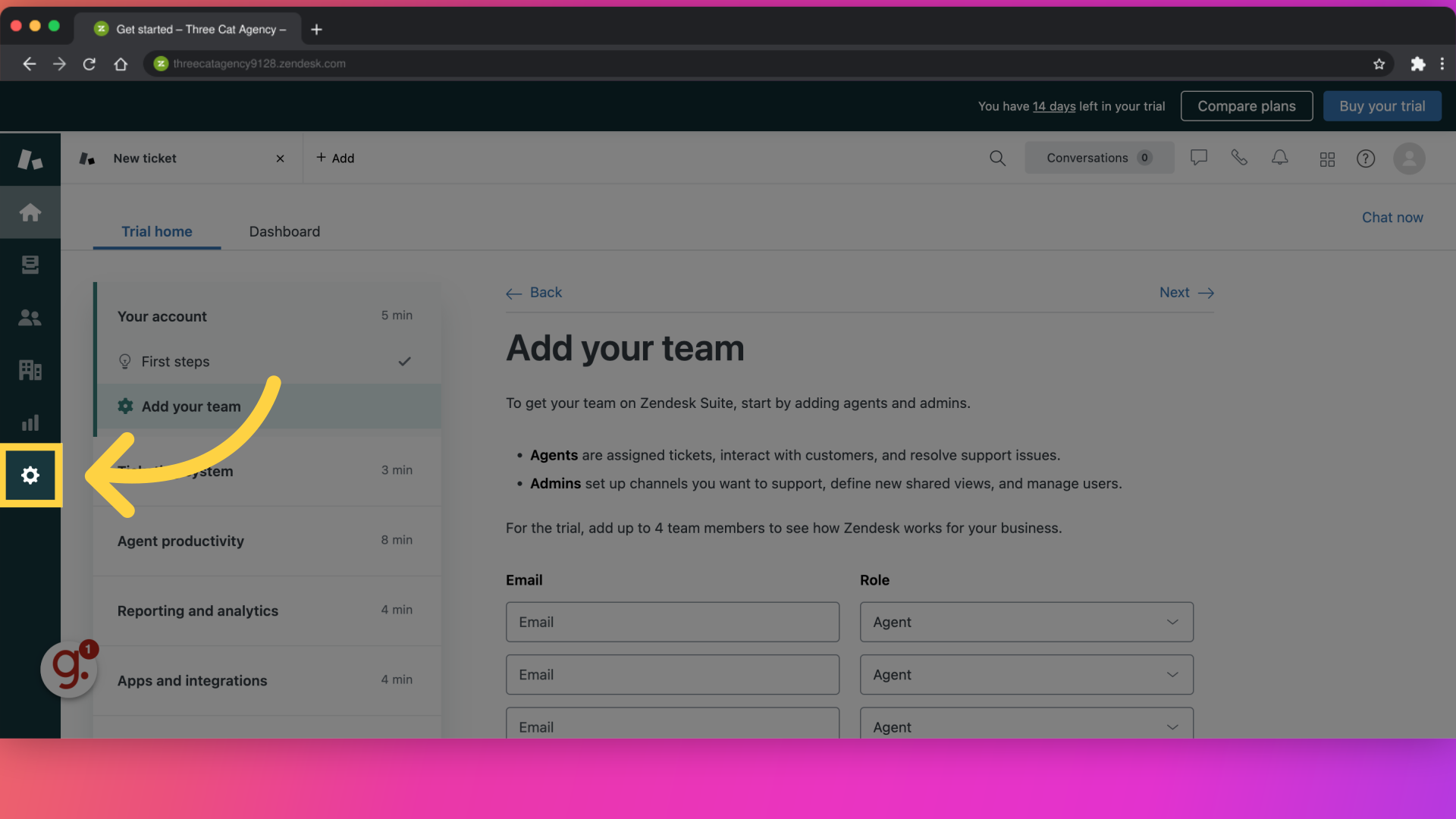Select the Customers icon in sidebar
The image size is (1456, 819).
(30, 318)
